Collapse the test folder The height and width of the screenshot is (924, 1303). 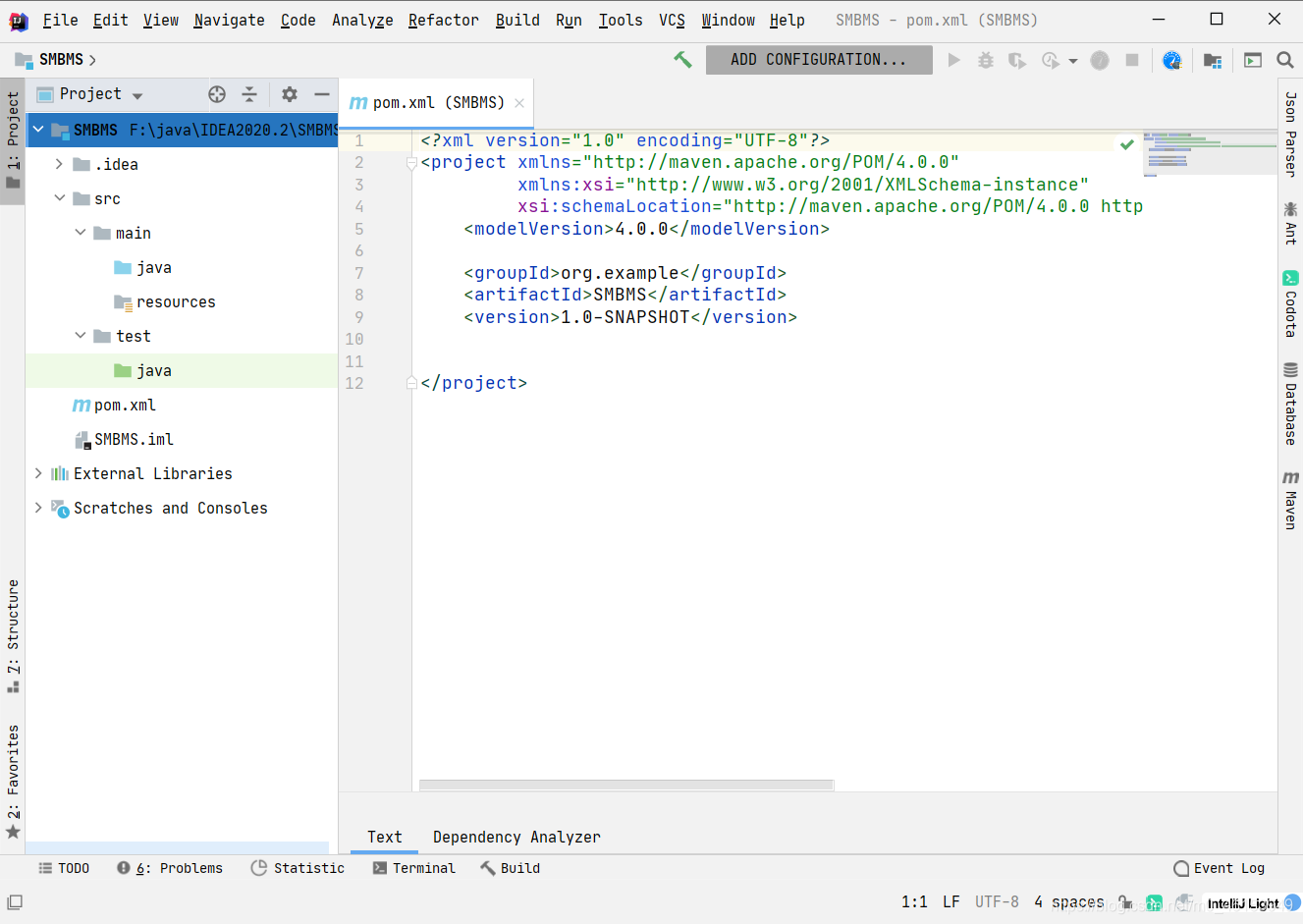[81, 336]
